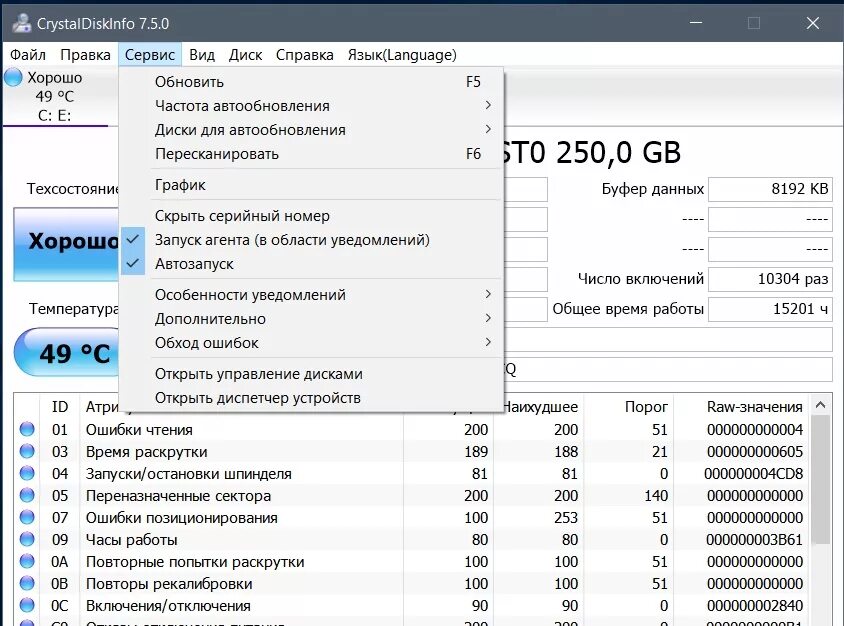Select the Ошибки чтения attribute row
Viewport: 844px width, 626px height.
point(412,430)
